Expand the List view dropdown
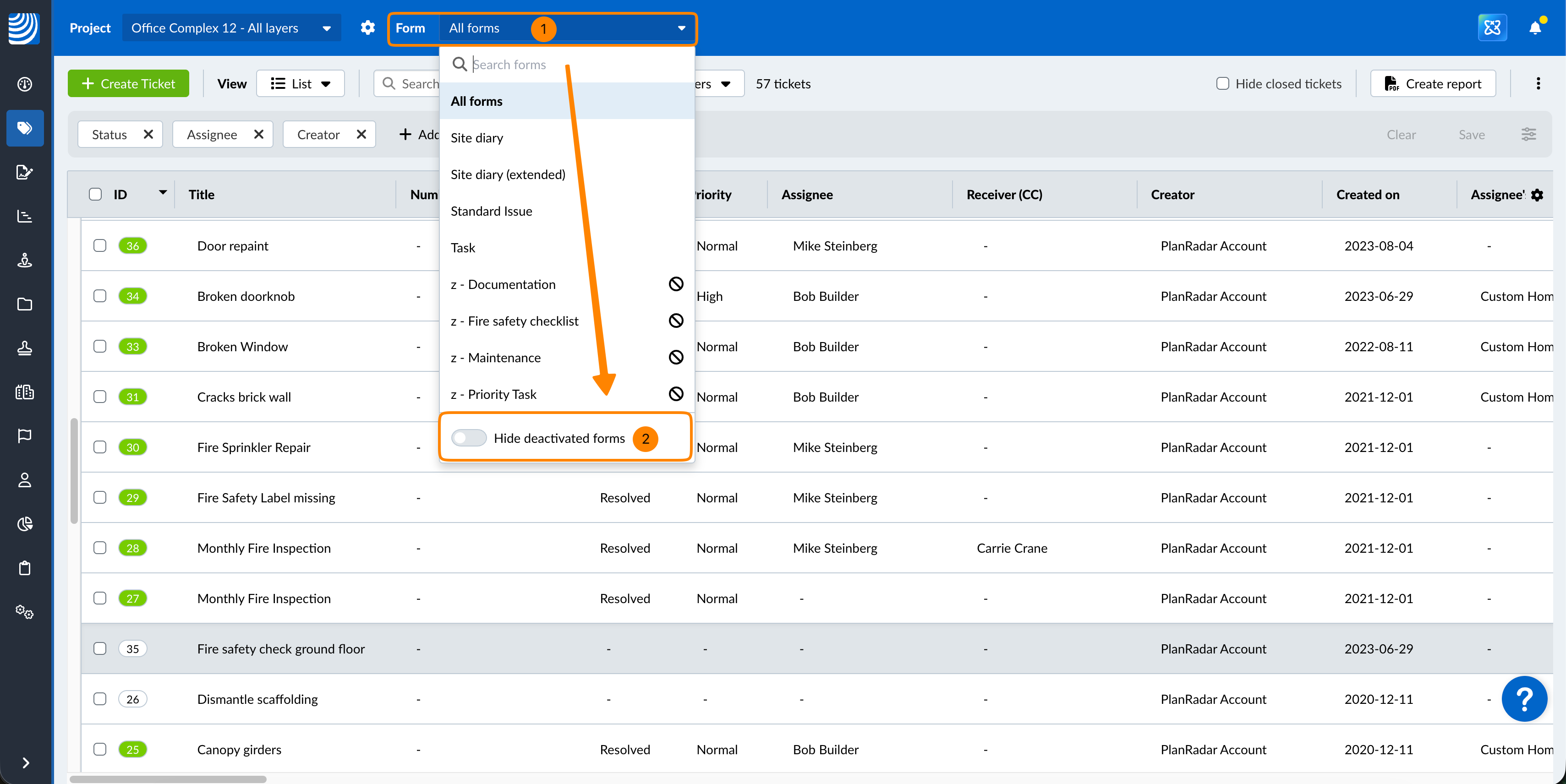This screenshot has height=784, width=1566. (x=300, y=84)
